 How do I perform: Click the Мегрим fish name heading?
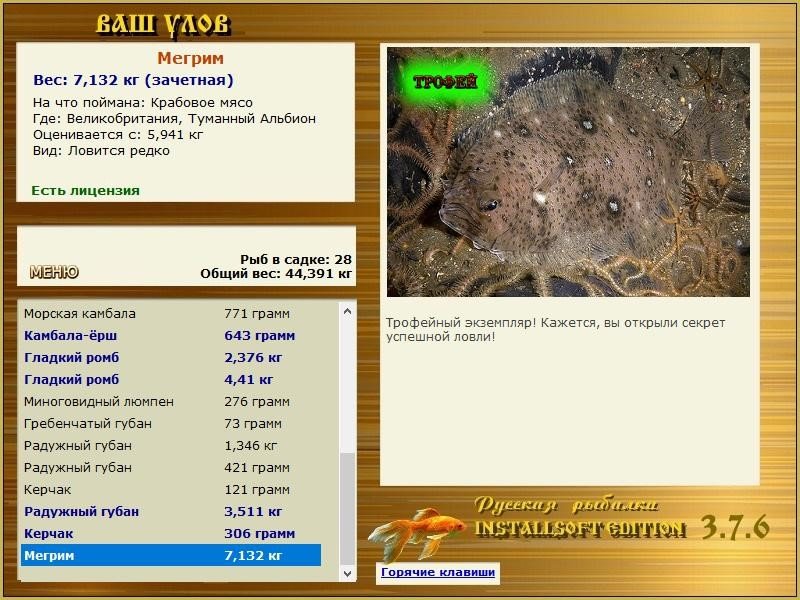(x=190, y=58)
